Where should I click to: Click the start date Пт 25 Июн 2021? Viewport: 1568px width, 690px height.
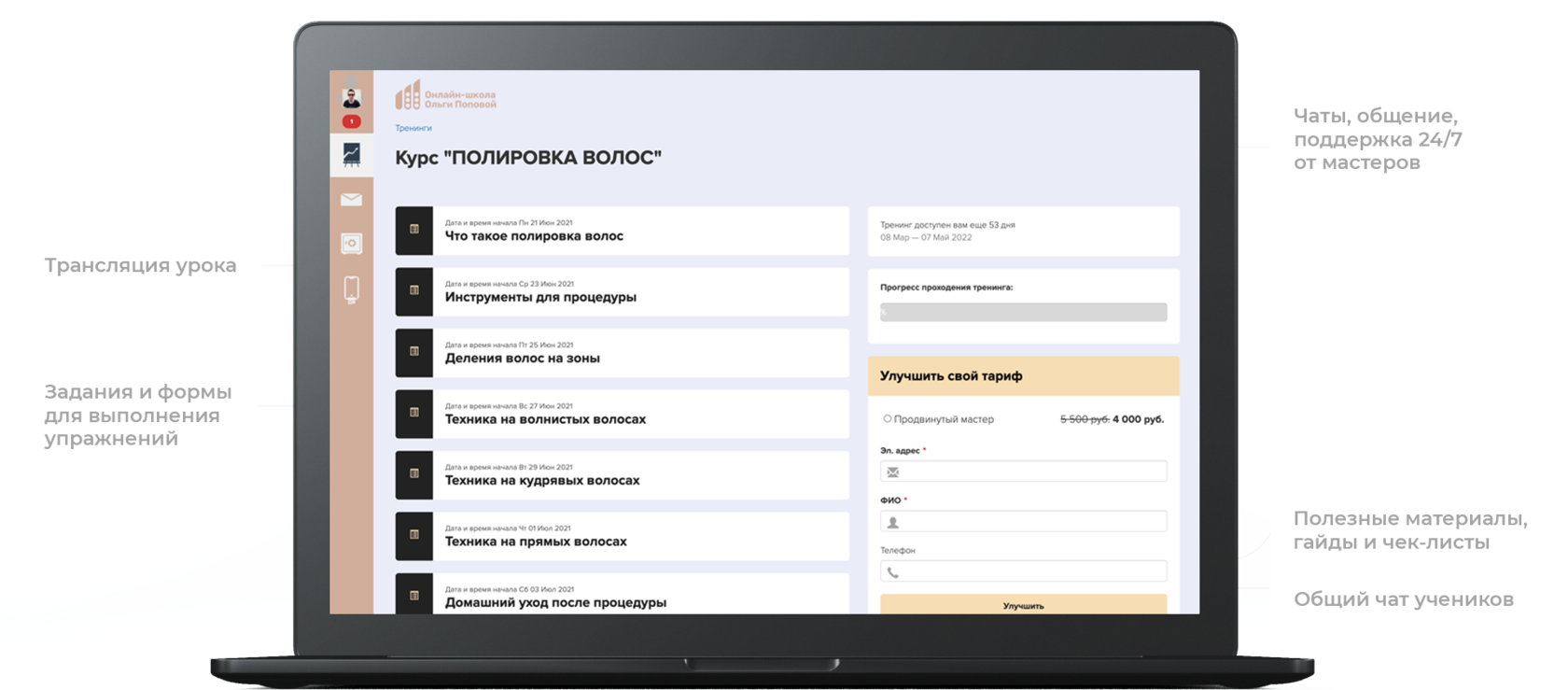click(x=546, y=345)
